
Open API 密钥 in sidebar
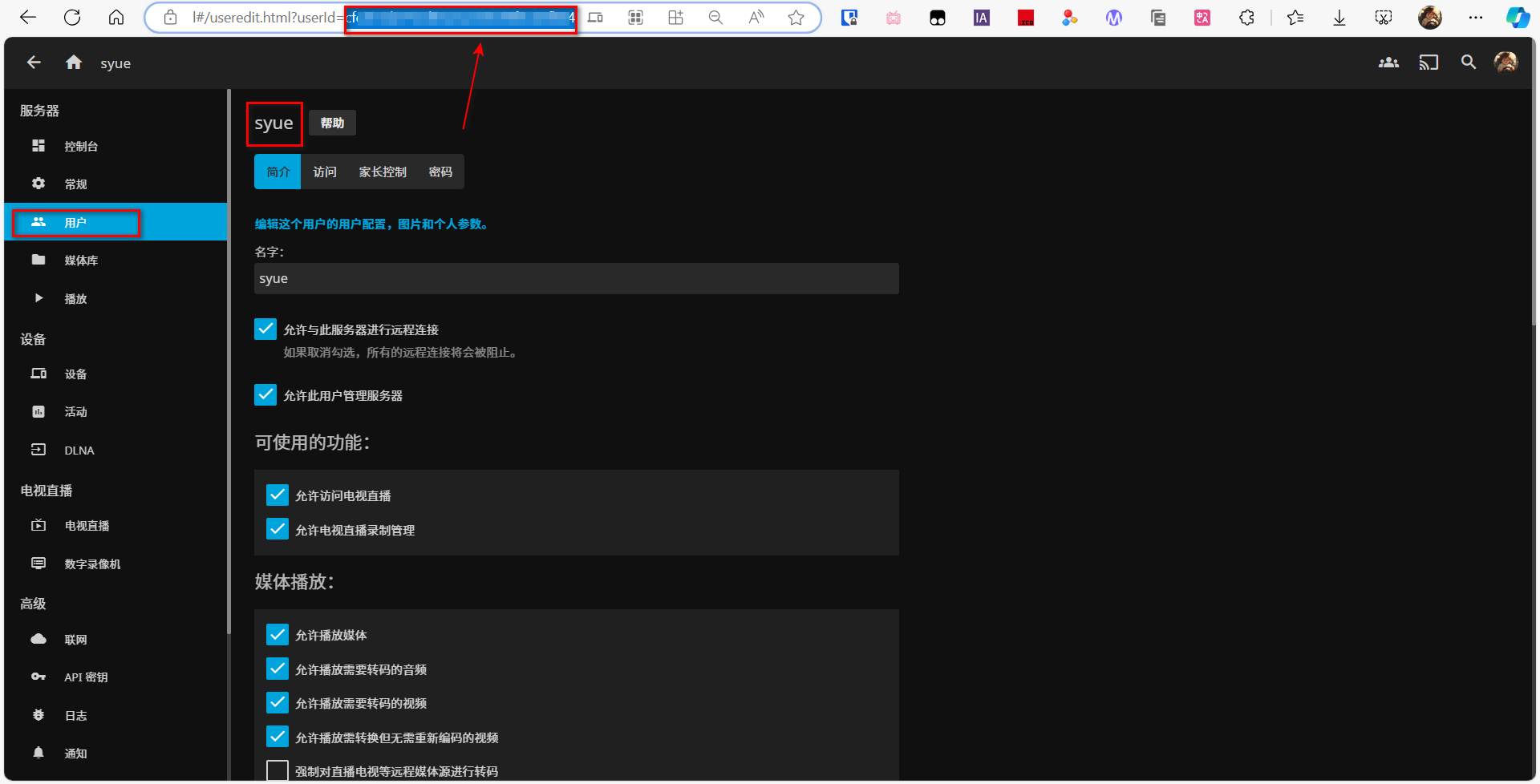pyautogui.click(x=86, y=677)
